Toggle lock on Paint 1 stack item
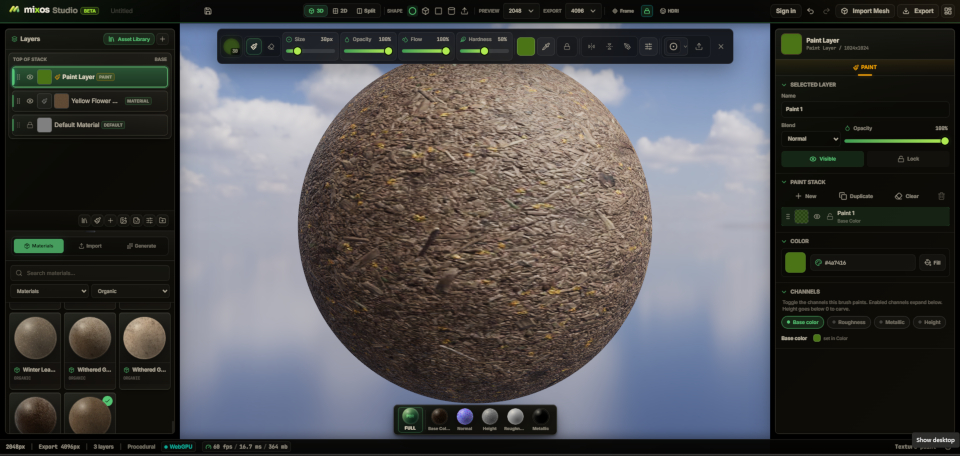960x456 pixels. coord(830,216)
